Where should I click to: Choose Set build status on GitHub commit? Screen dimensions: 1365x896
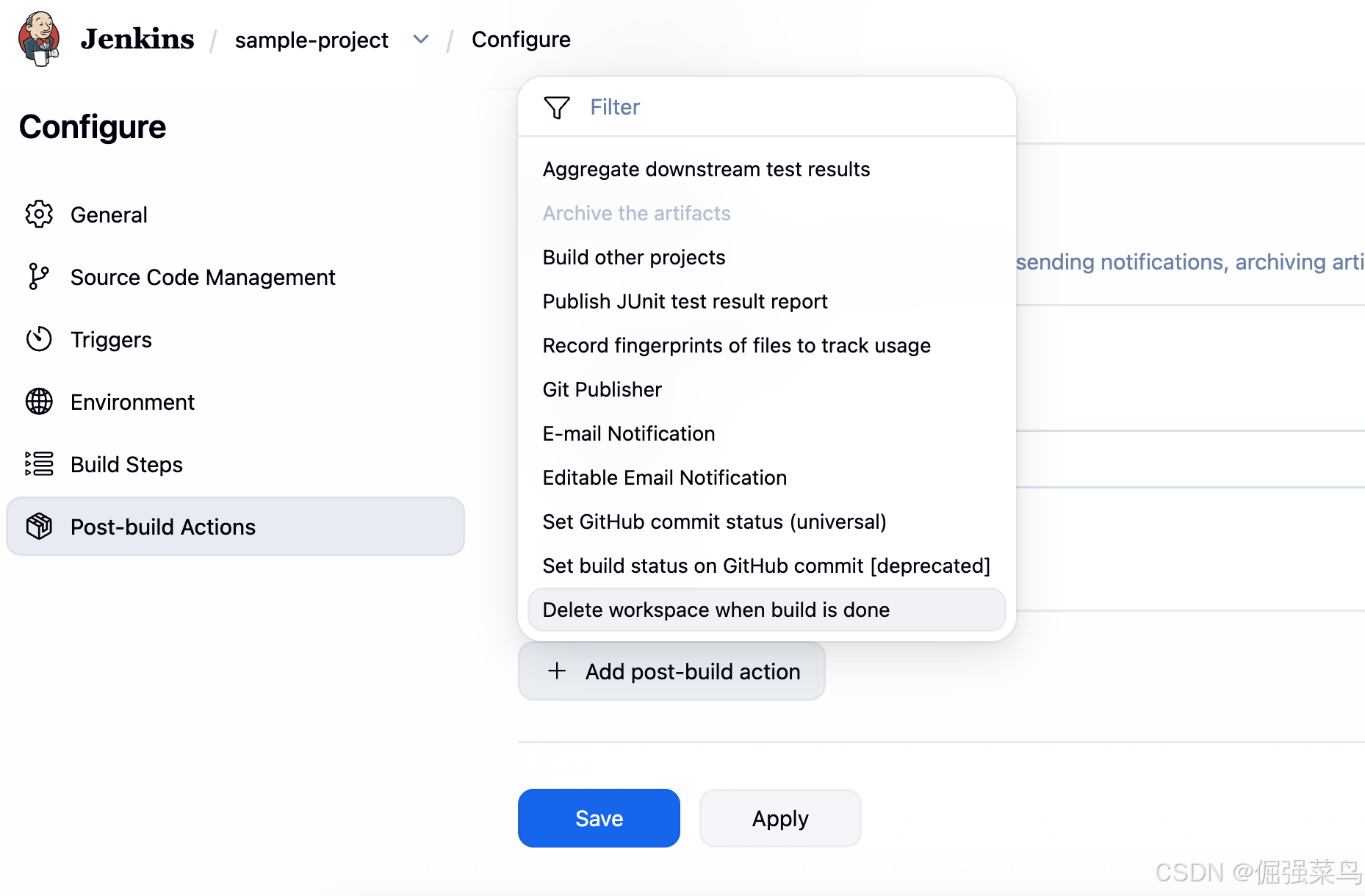(766, 566)
